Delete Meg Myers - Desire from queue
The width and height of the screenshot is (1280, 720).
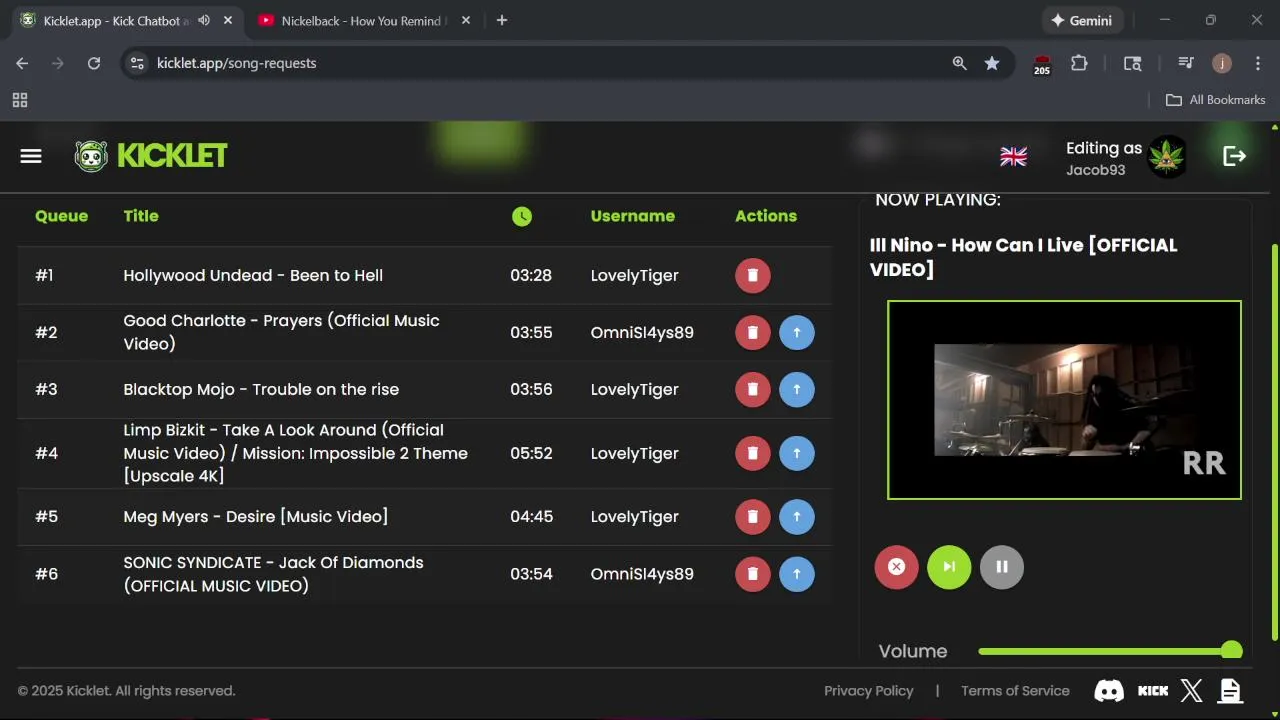click(x=753, y=516)
